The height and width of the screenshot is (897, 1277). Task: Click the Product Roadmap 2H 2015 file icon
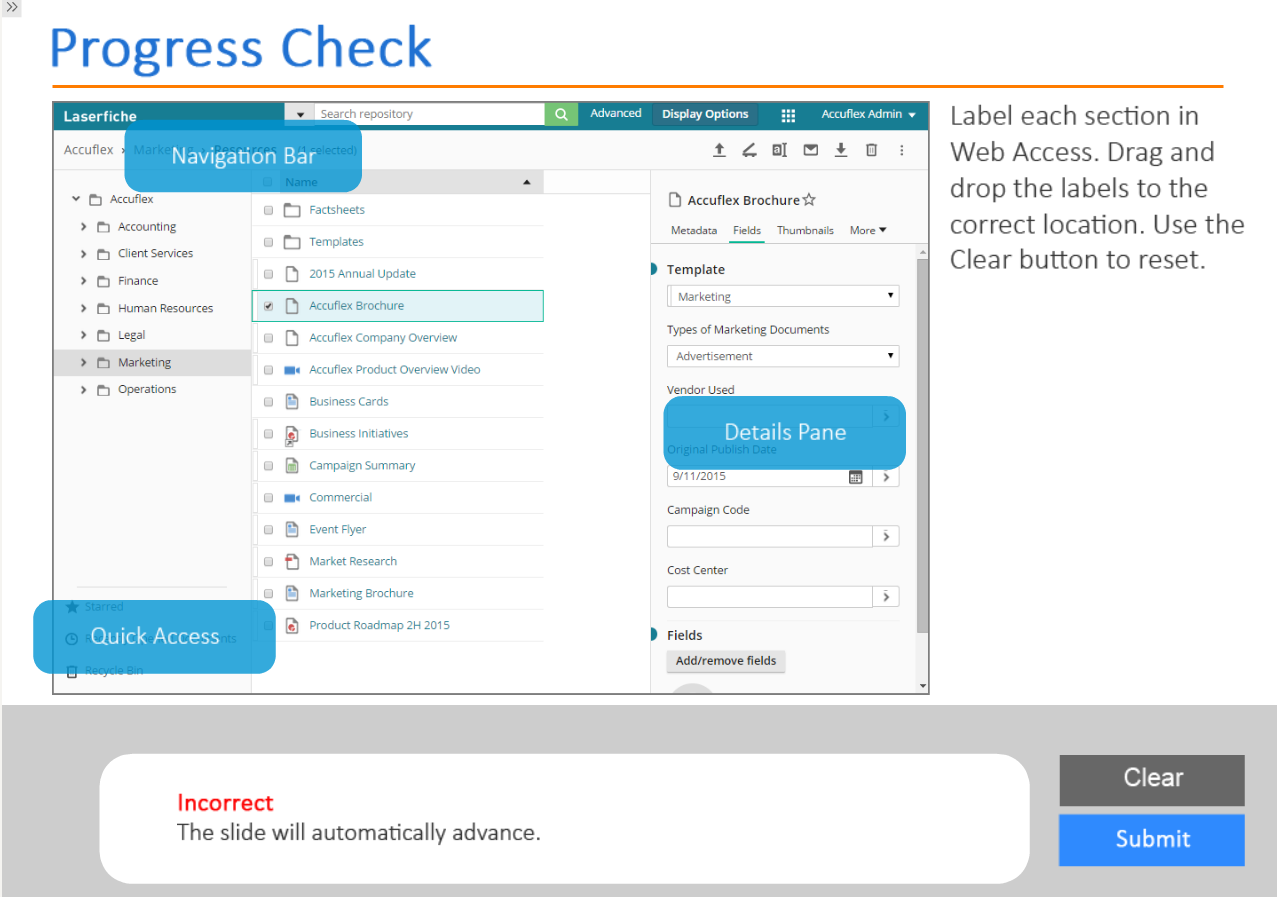coord(292,626)
